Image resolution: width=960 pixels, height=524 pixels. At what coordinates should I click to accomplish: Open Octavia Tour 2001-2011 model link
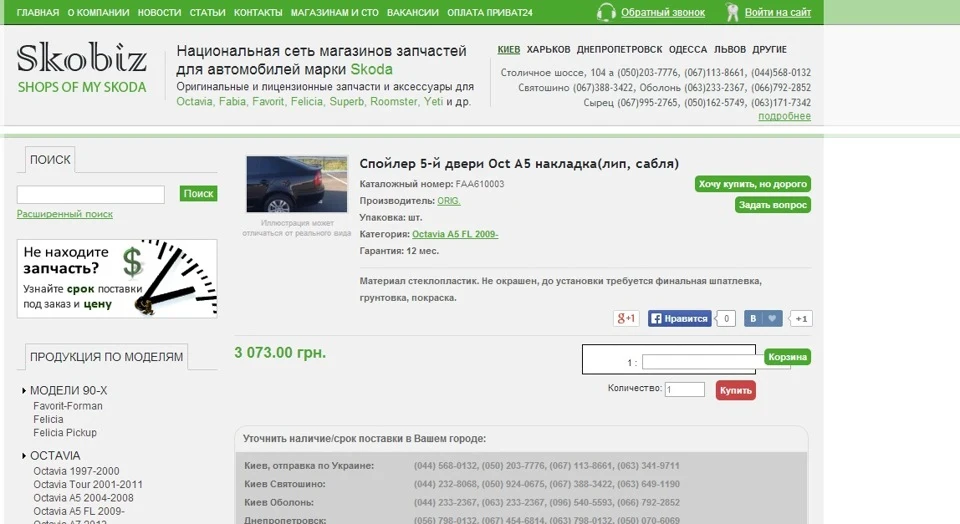88,484
